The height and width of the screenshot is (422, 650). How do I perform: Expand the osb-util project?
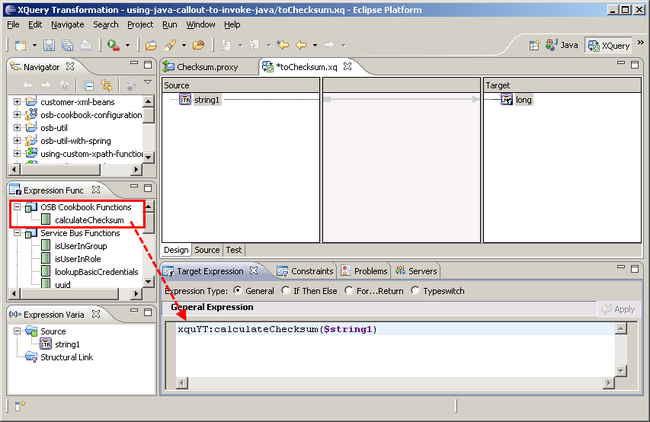[x=17, y=128]
